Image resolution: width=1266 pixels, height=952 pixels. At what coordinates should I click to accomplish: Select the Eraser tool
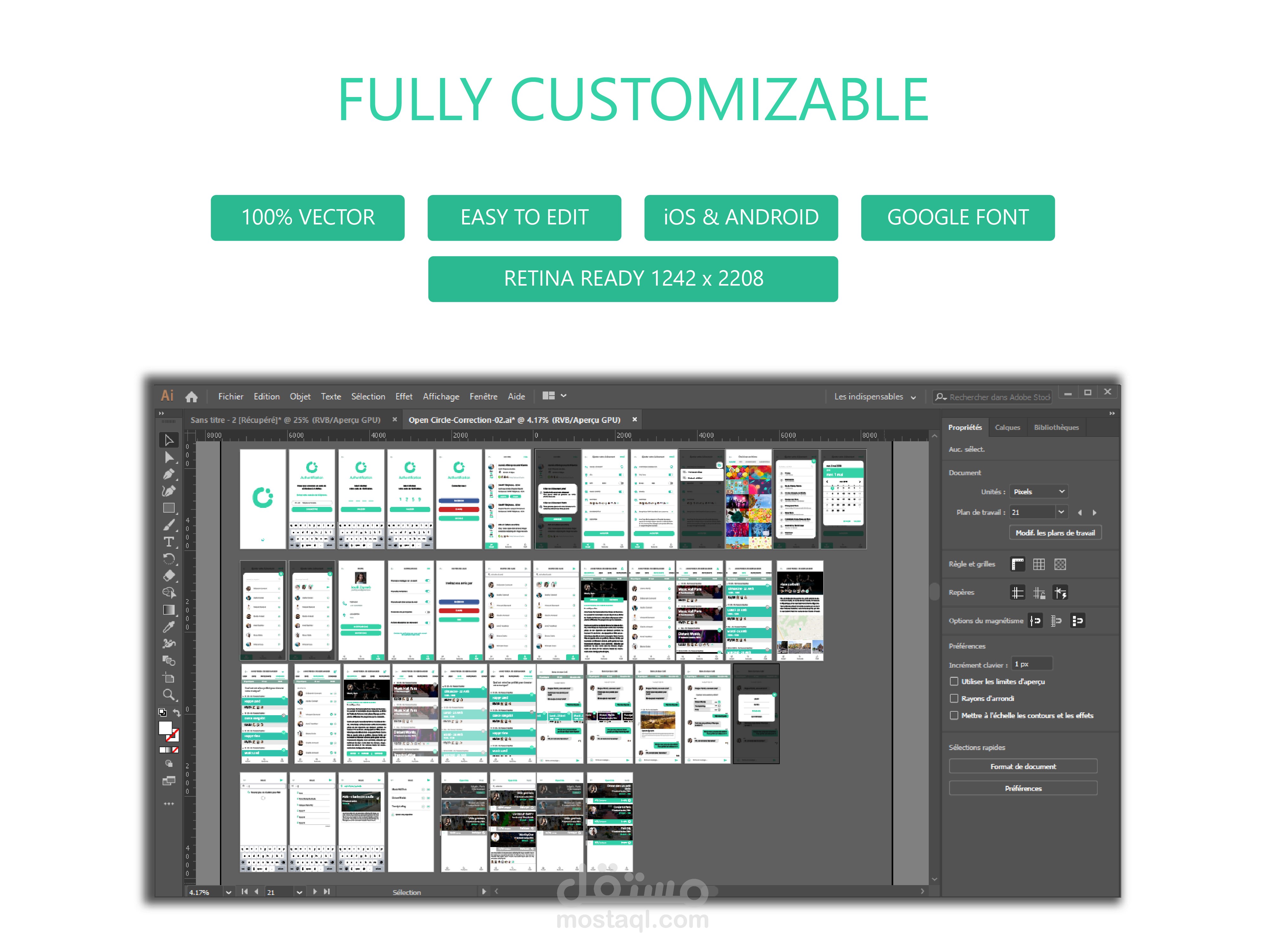pyautogui.click(x=168, y=575)
